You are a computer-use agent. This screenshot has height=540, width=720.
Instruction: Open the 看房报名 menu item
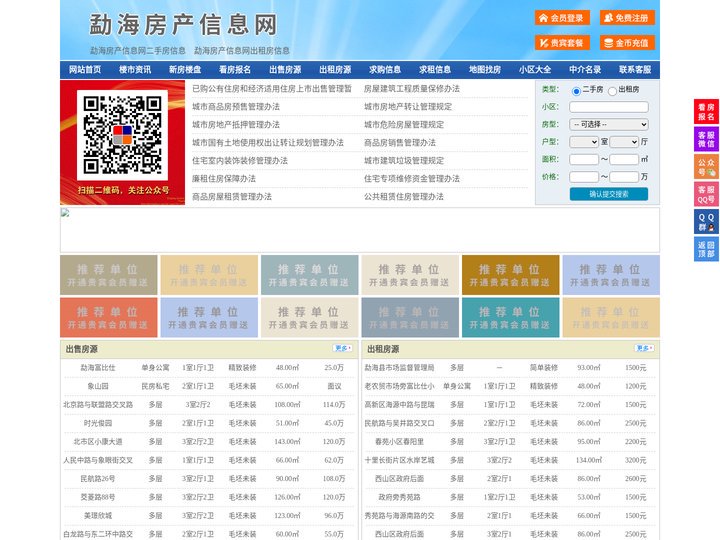235,70
